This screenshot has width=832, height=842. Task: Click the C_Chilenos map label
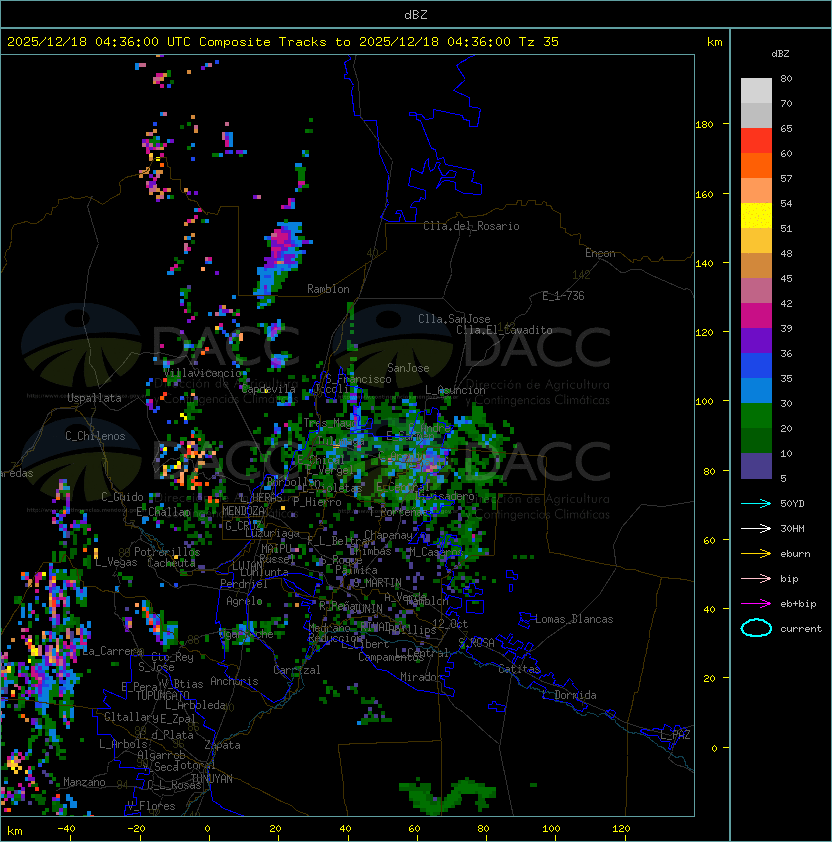pyautogui.click(x=95, y=436)
